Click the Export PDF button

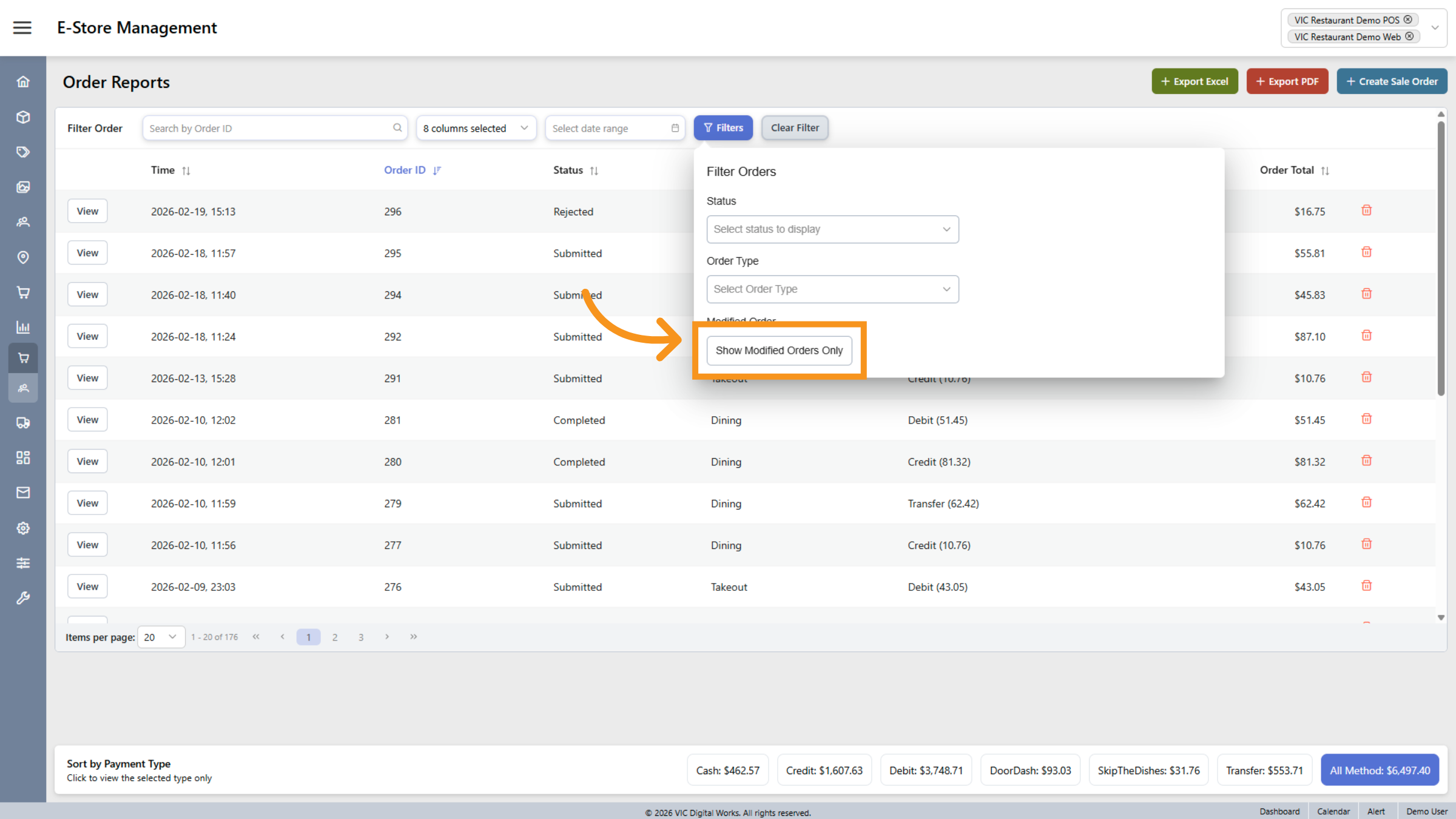pos(1287,81)
